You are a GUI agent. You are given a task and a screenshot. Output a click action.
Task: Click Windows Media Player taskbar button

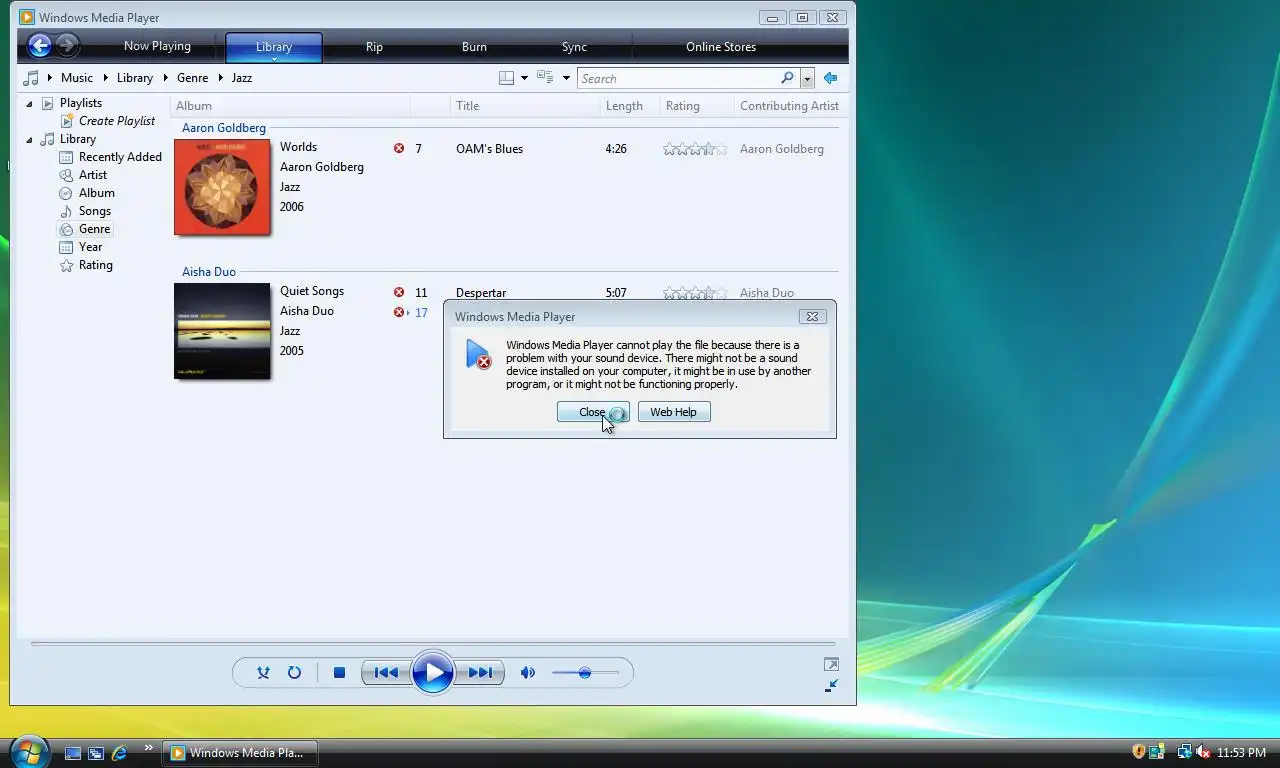point(238,753)
